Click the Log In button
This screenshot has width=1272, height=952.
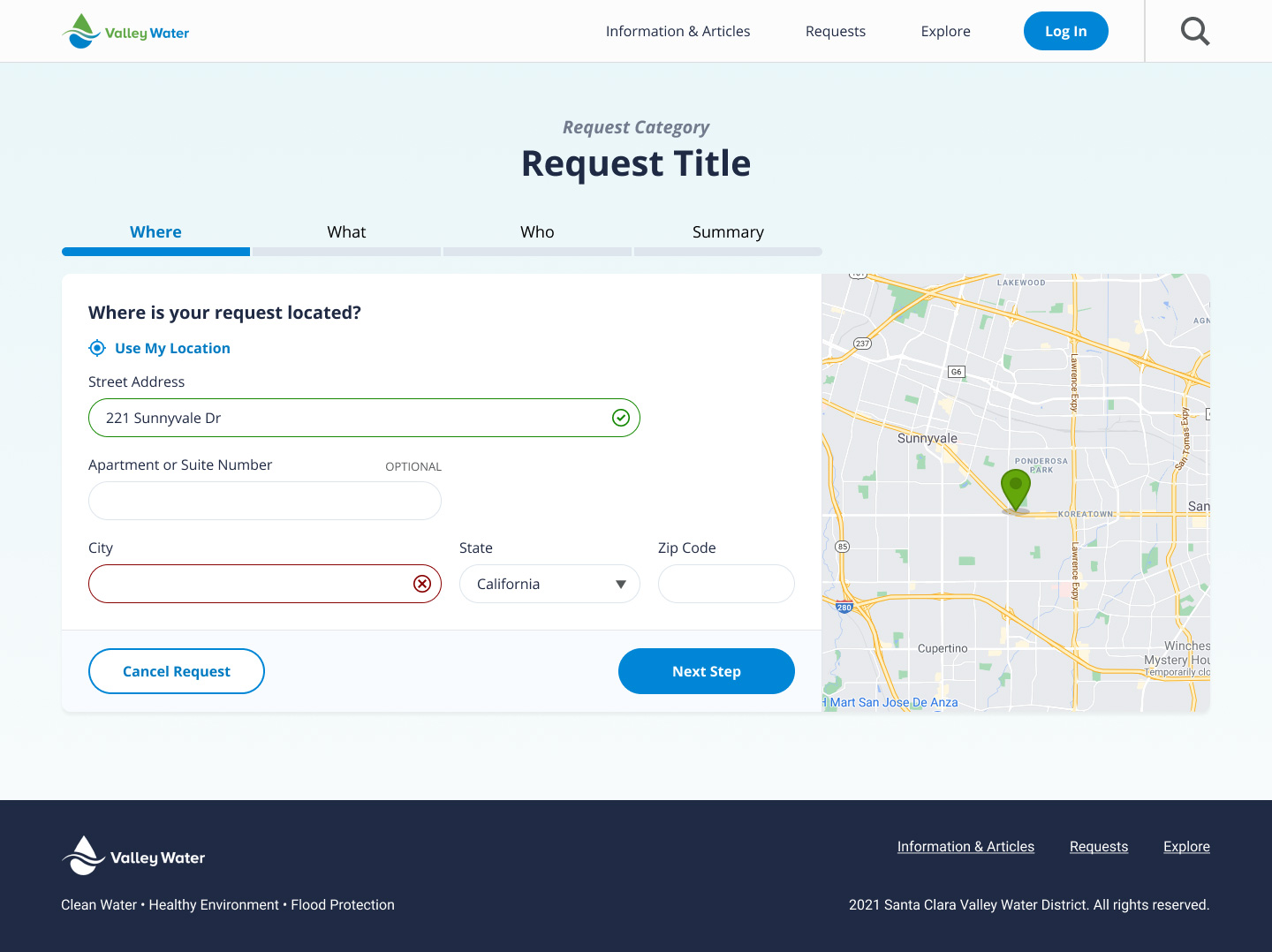click(x=1065, y=31)
